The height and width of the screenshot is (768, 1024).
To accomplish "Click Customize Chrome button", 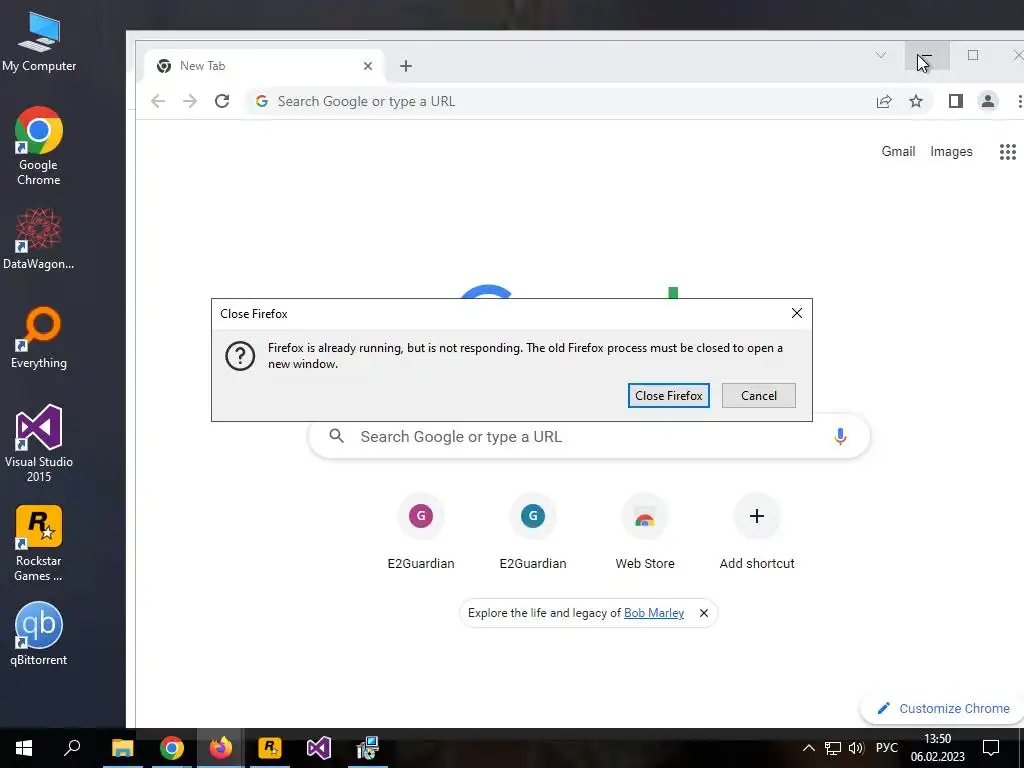I will pyautogui.click(x=943, y=708).
